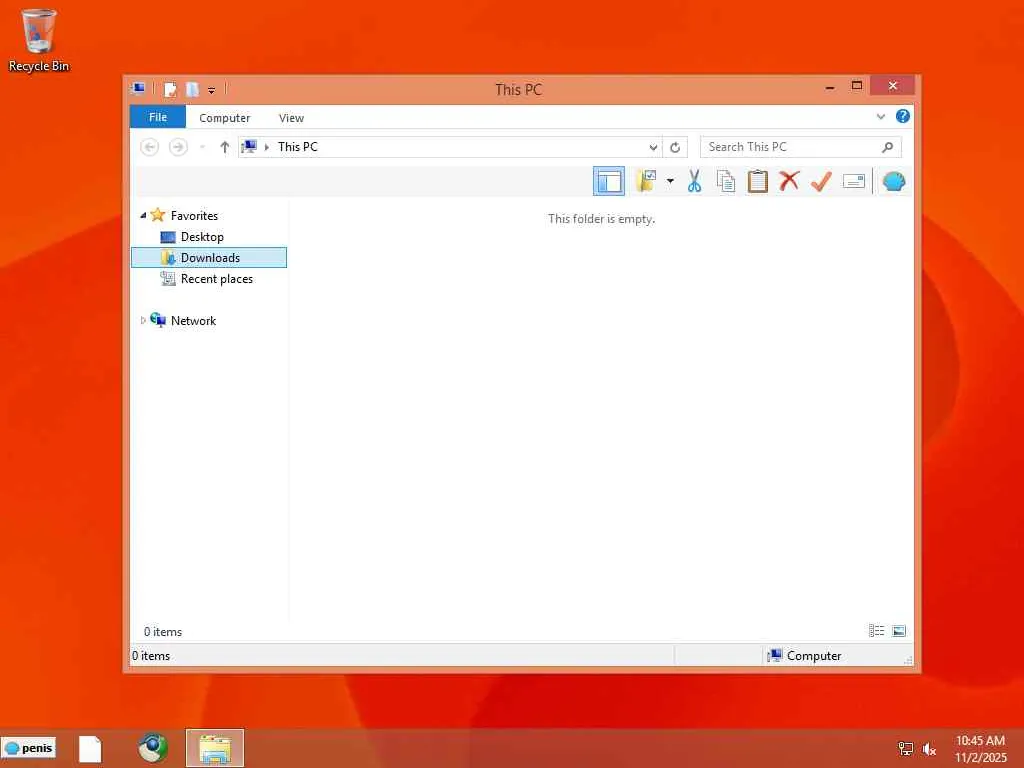This screenshot has height=768, width=1024.
Task: Click the Start button on taskbar
Action: 29,748
